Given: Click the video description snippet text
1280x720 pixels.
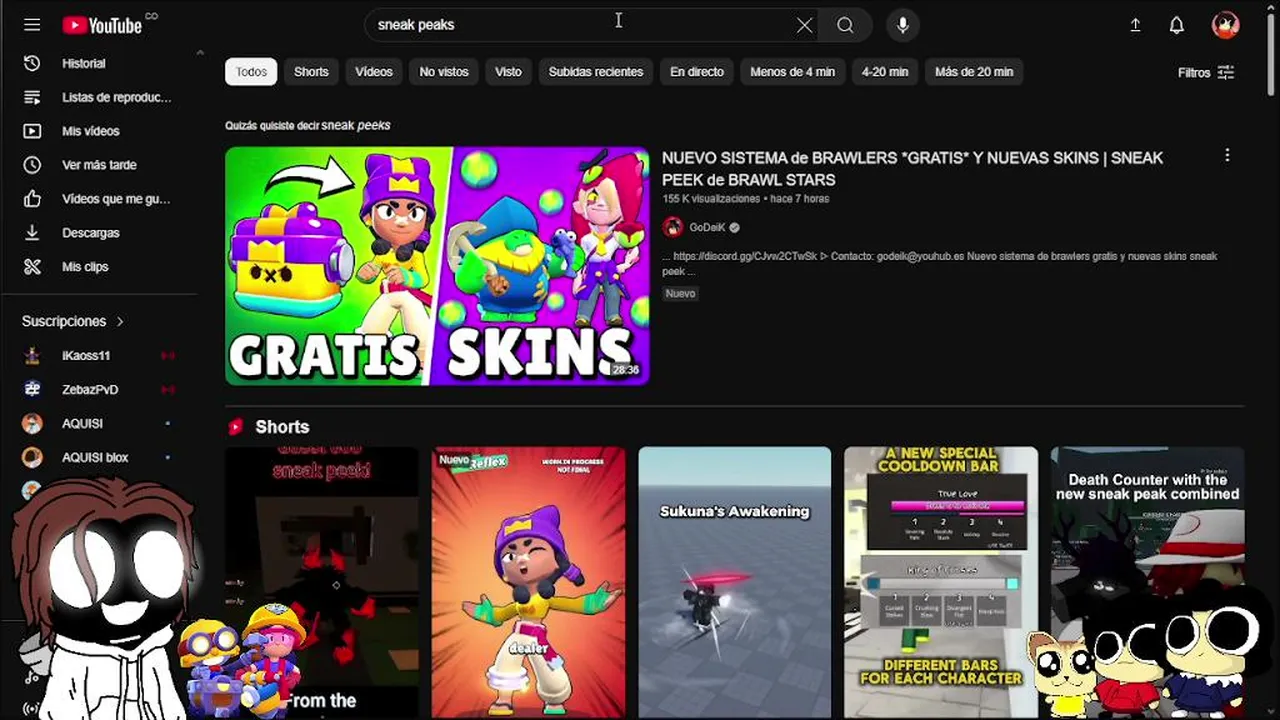Looking at the screenshot, I should (x=939, y=263).
